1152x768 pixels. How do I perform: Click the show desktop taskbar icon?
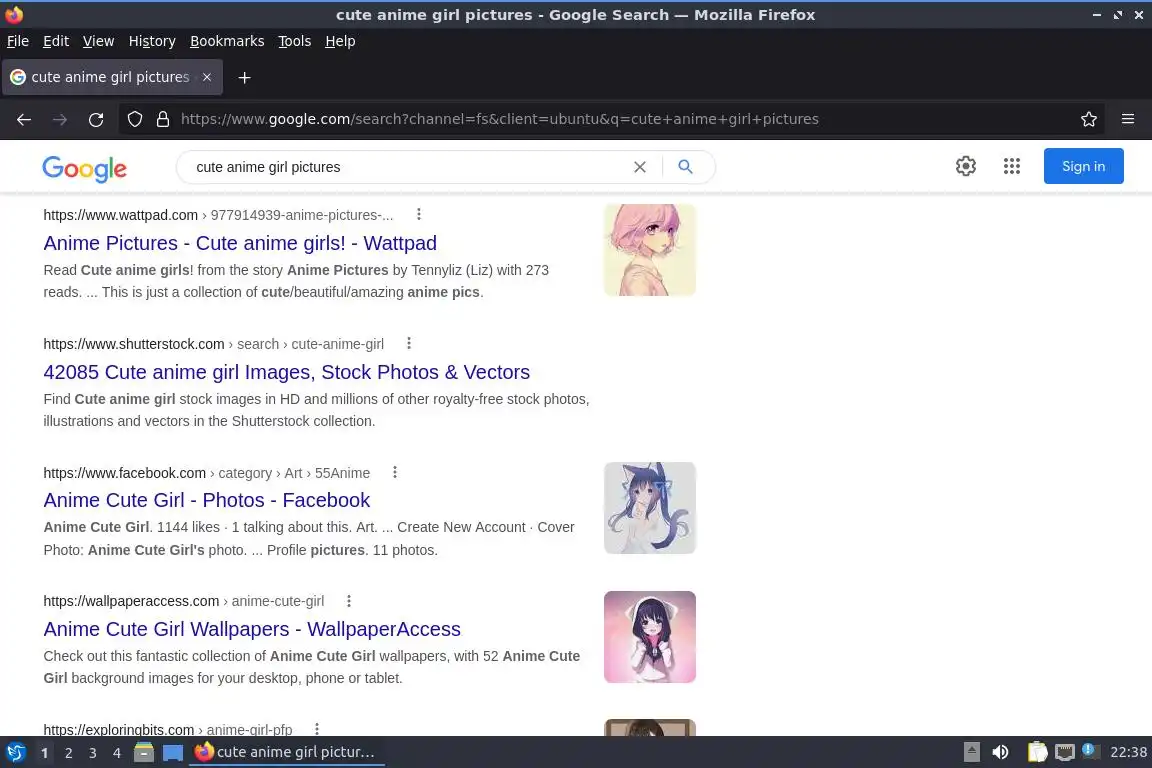pos(173,753)
